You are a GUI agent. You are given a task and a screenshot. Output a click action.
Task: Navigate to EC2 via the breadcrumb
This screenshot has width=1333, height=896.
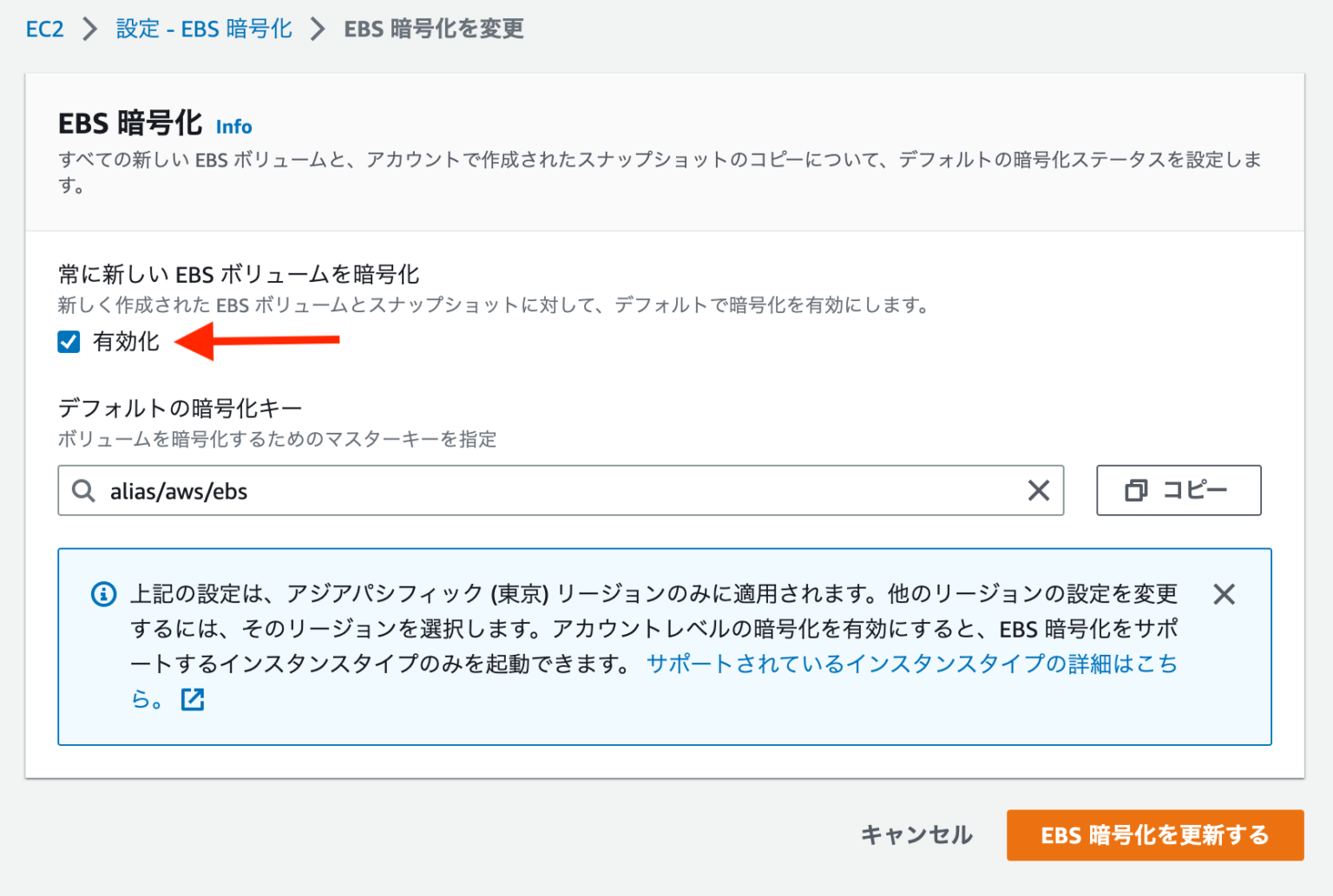point(44,28)
